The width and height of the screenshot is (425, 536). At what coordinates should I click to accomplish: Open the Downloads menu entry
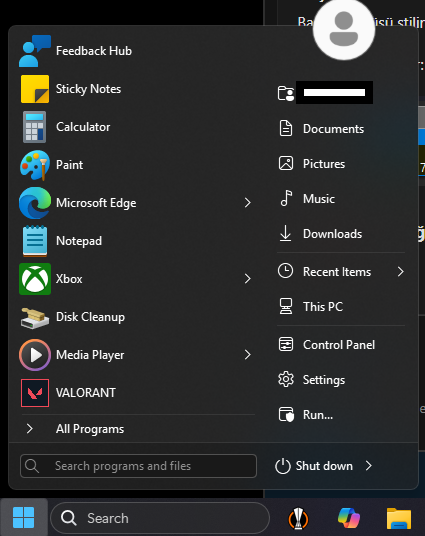click(341, 234)
